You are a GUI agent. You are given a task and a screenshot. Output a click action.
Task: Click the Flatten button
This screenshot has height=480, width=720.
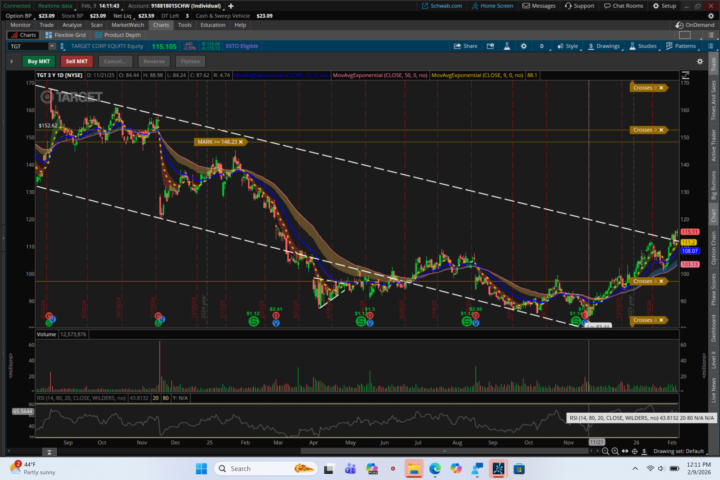(190, 61)
